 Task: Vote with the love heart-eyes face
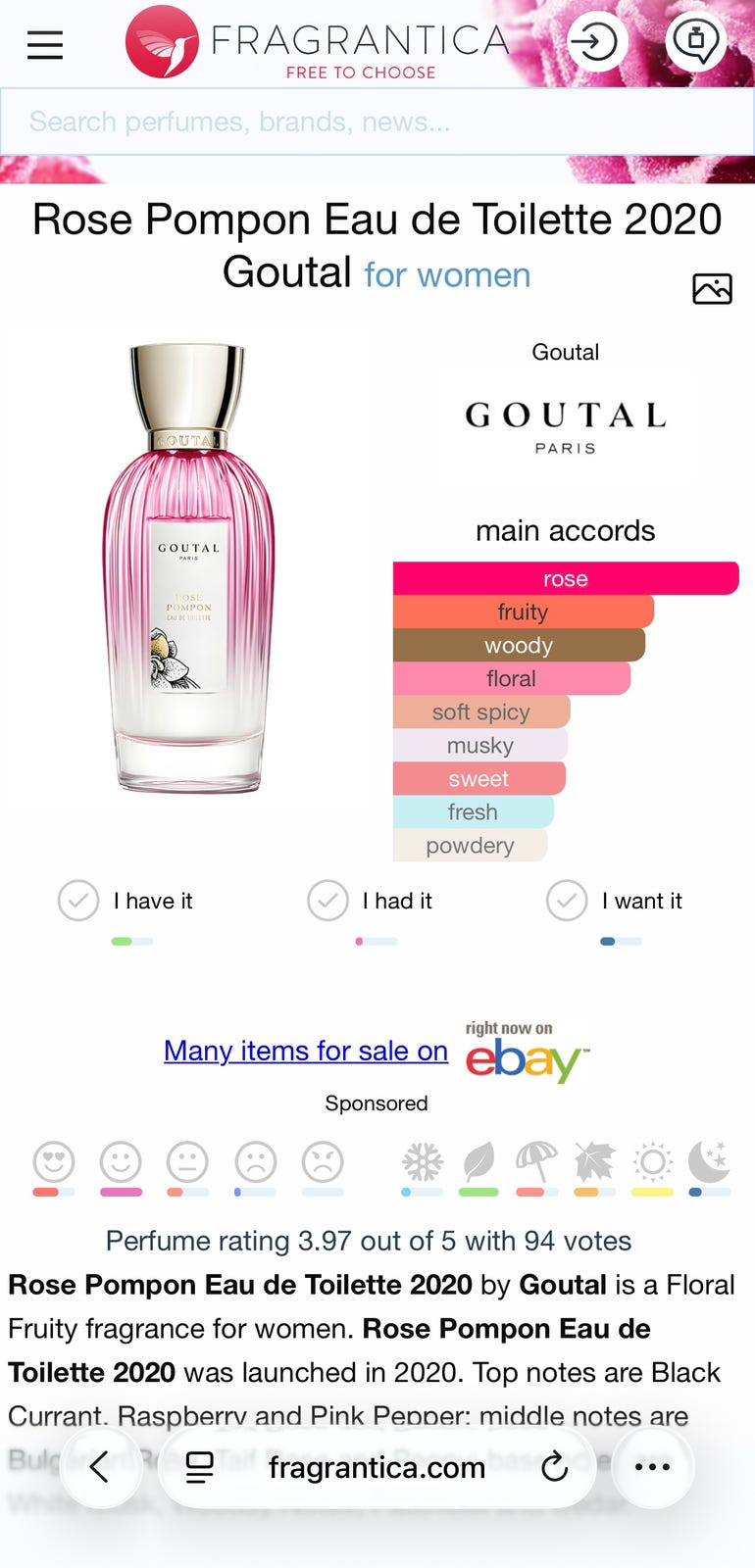click(x=54, y=1162)
